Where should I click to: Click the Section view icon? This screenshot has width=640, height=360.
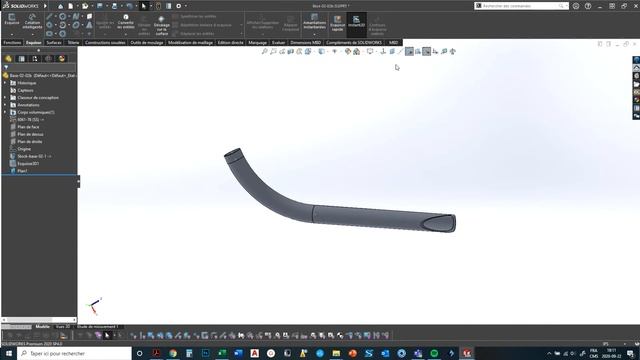click(x=291, y=51)
